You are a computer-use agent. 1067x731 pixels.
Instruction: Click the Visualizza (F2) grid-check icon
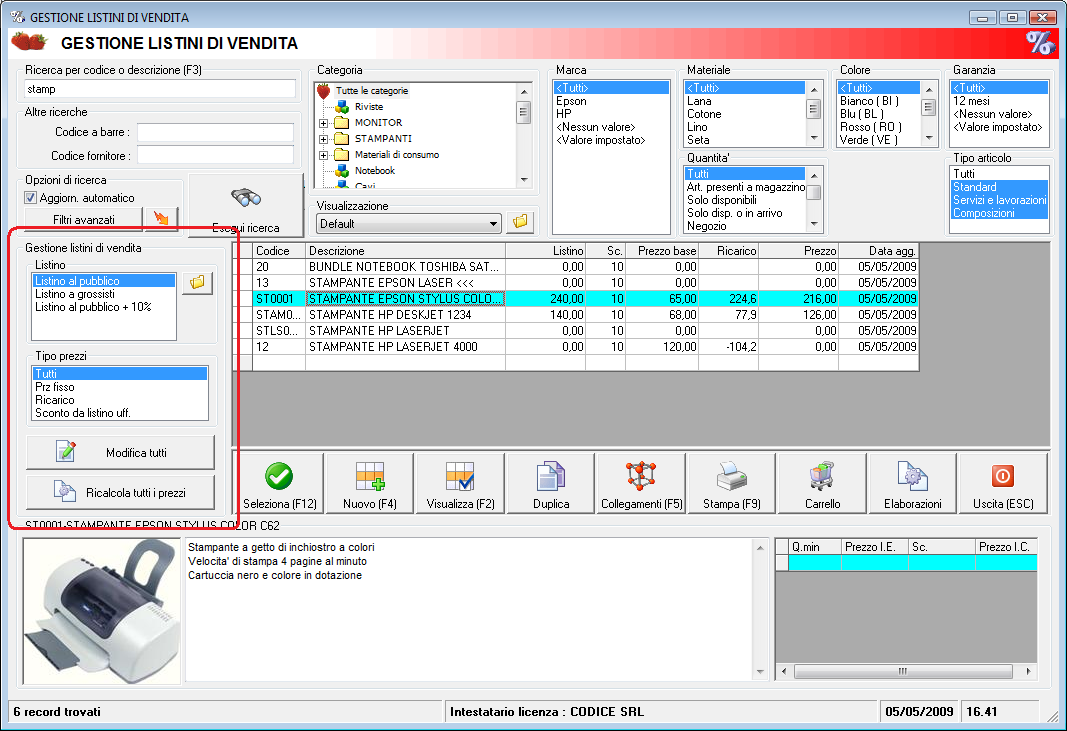(x=460, y=476)
